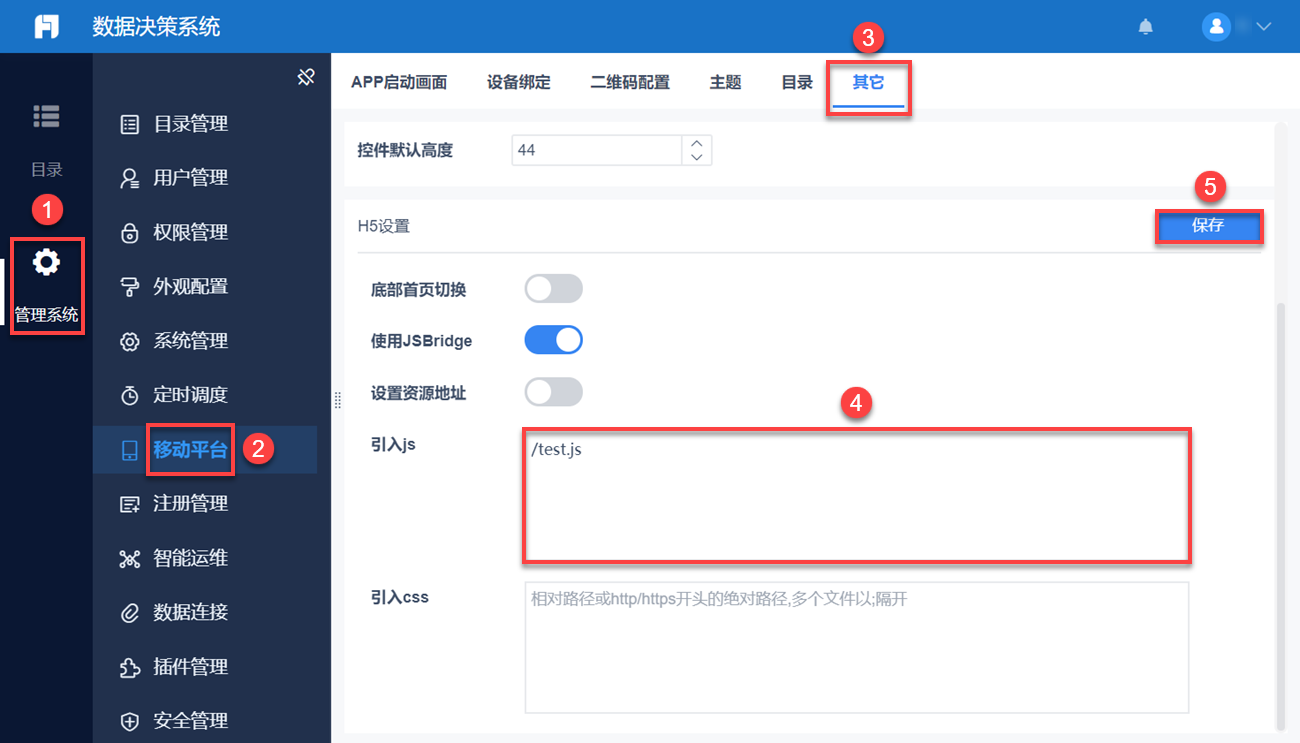Screen dimensions: 1300x743
Task: Switch to 主题 tab
Action: click(x=726, y=83)
